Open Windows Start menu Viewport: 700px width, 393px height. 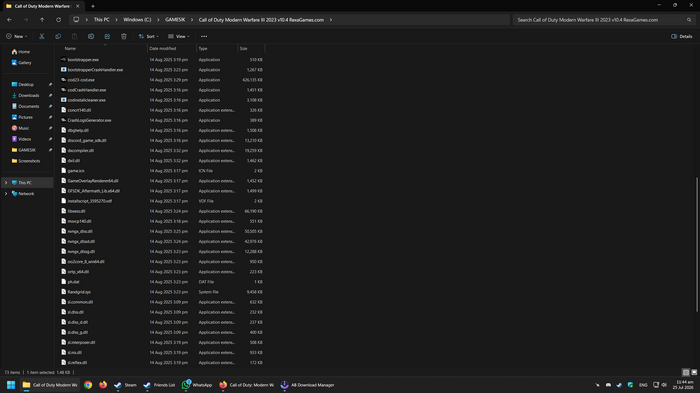pos(11,385)
